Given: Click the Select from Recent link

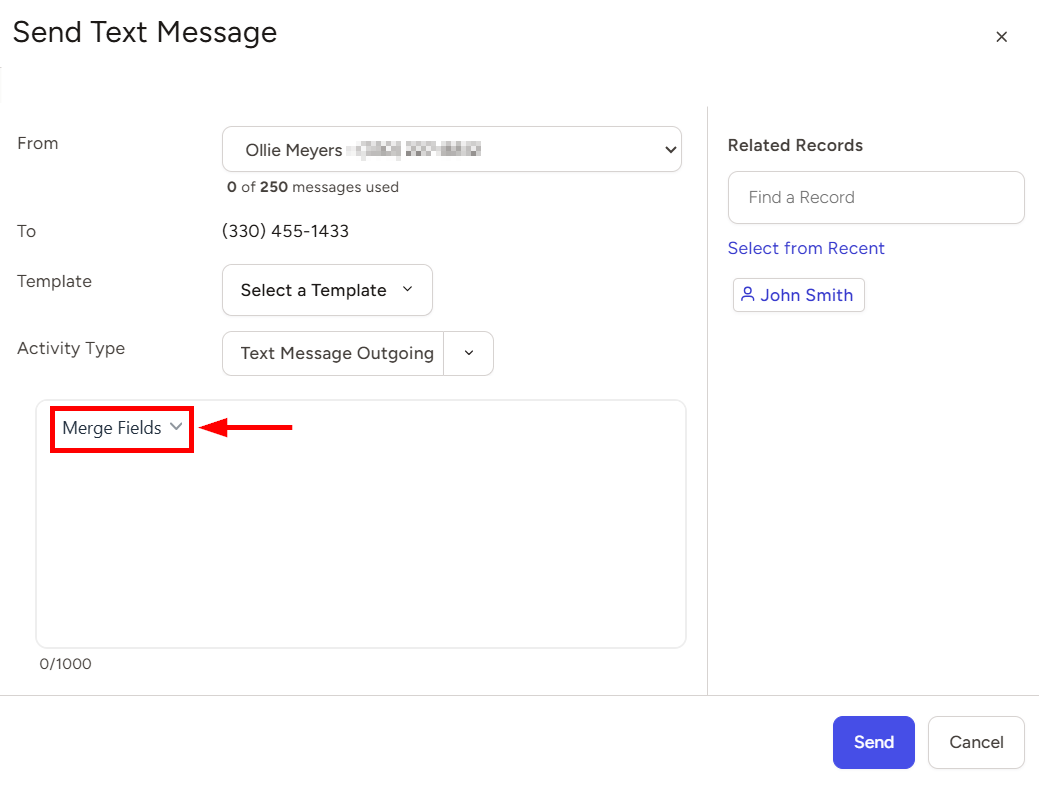Looking at the screenshot, I should click(x=806, y=248).
